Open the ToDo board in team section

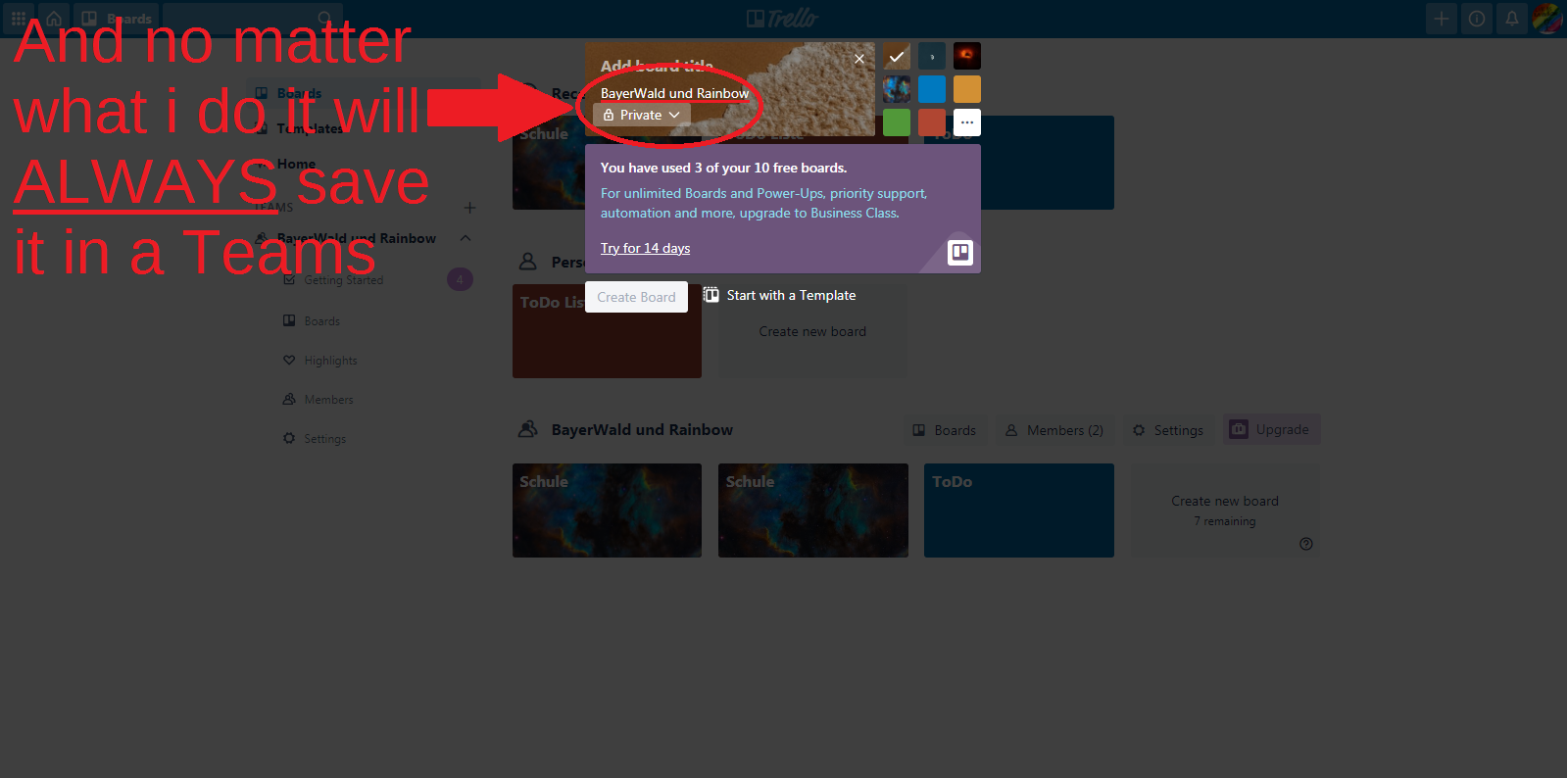point(1018,511)
